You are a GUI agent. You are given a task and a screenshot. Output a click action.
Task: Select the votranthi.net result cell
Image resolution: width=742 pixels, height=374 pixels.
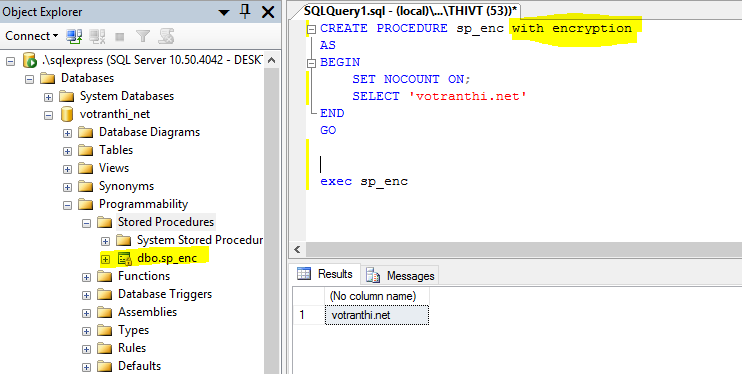coord(377,315)
